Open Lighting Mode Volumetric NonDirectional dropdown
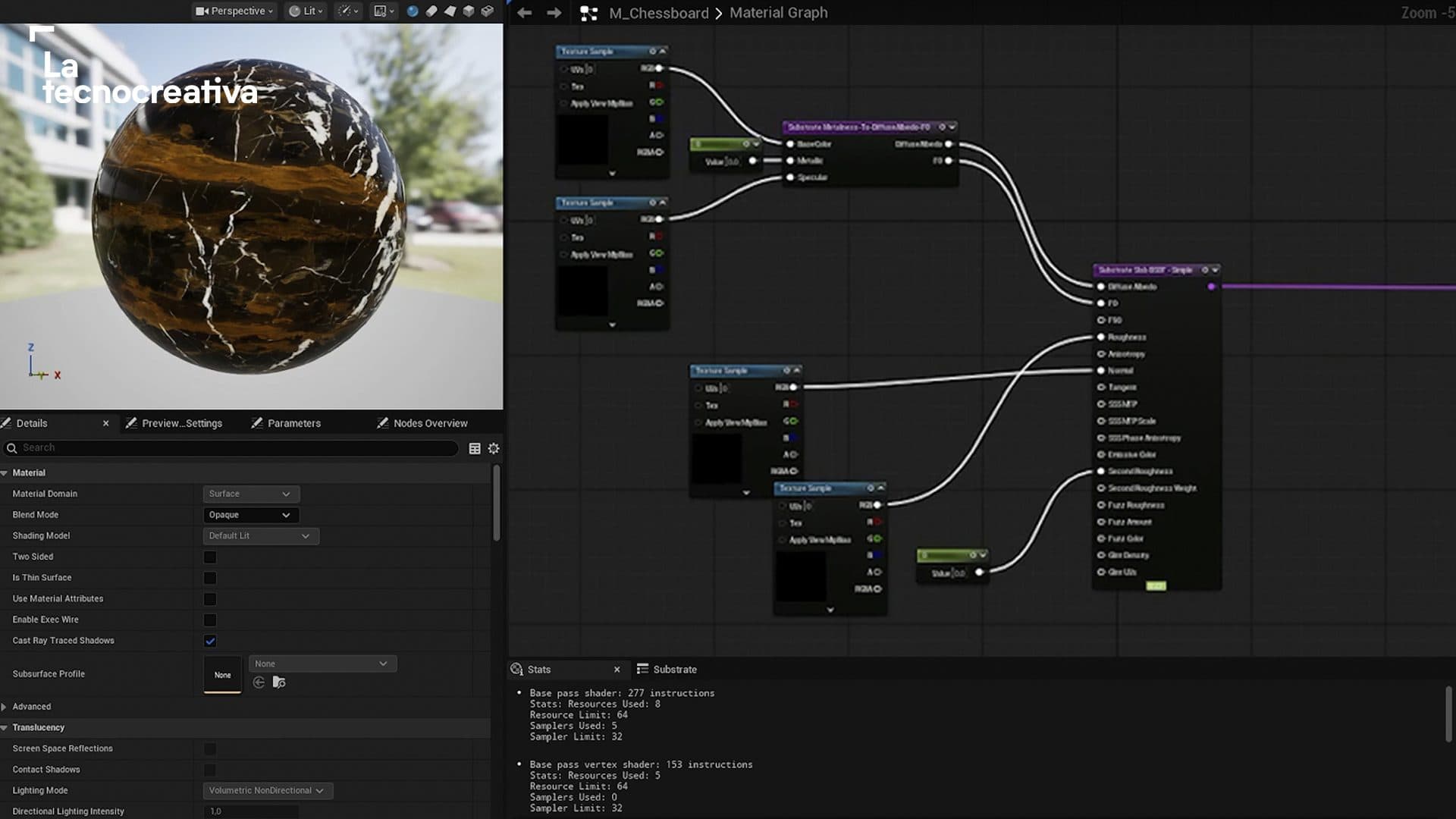This screenshot has height=819, width=1456. tap(268, 790)
